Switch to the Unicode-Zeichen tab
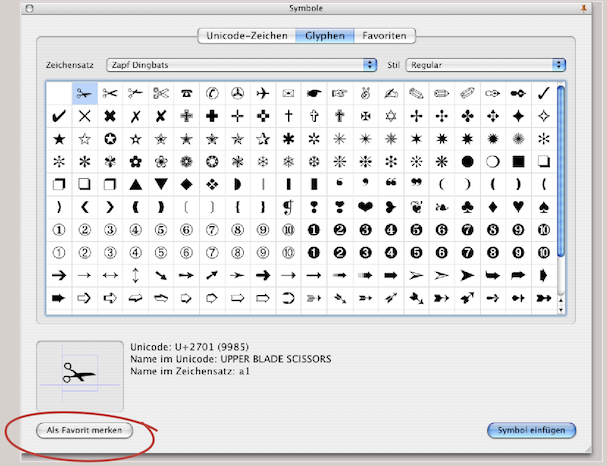Image resolution: width=607 pixels, height=466 pixels. (245, 36)
